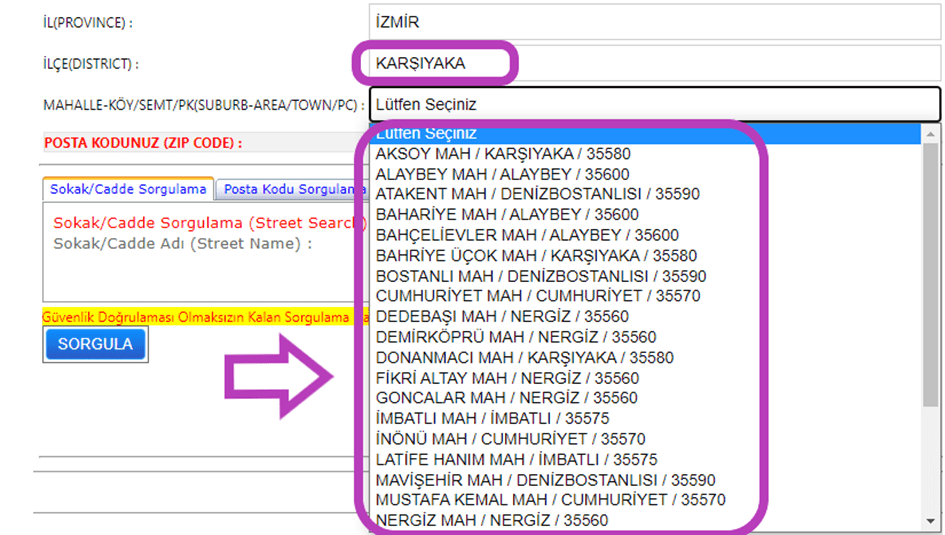Pick ATAKENT MAH / DENİZBOSTANLISI / 35590
This screenshot has width=945, height=535.
pos(537,194)
